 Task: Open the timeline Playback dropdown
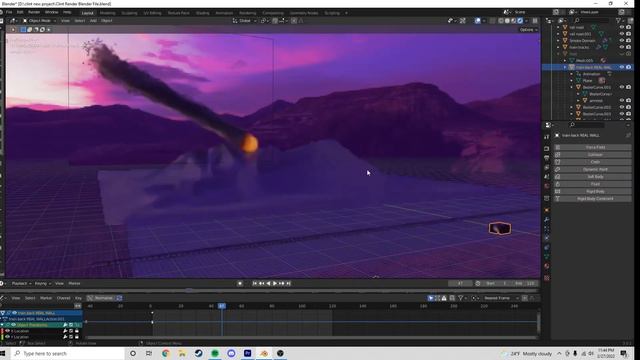click(x=21, y=283)
